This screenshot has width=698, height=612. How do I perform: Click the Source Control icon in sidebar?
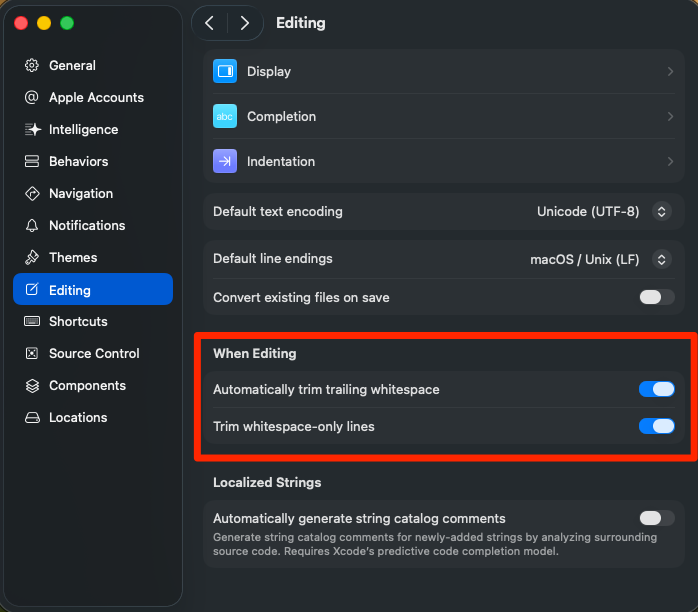point(32,354)
